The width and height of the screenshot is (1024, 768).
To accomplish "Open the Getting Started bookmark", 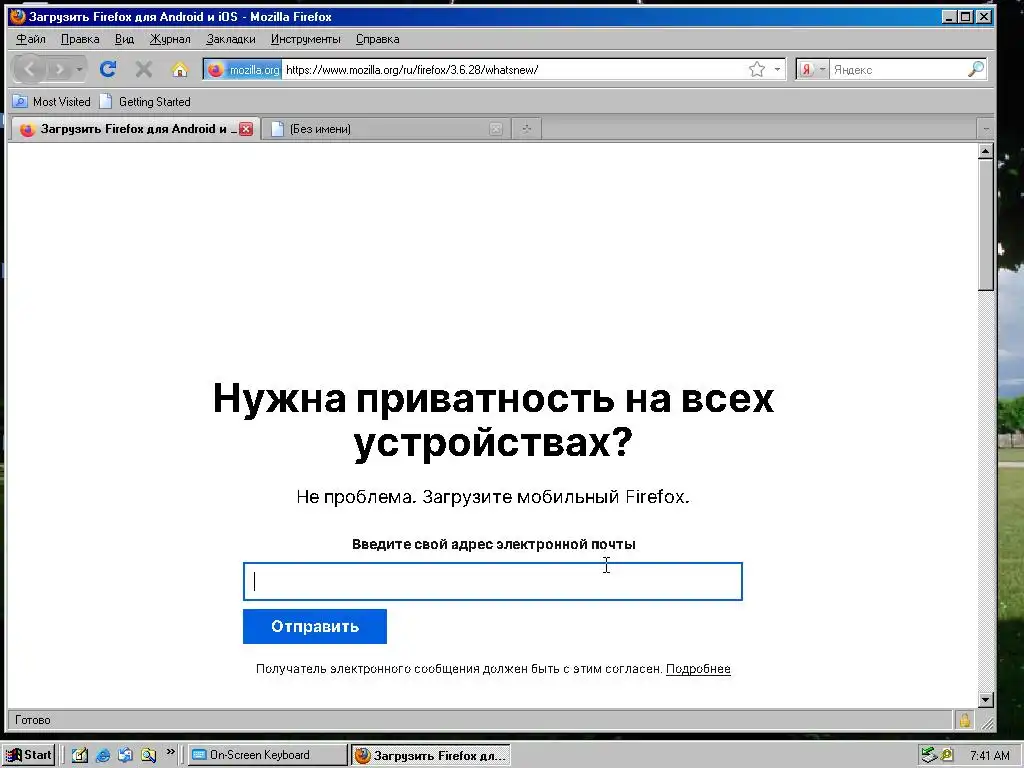I will coord(145,101).
